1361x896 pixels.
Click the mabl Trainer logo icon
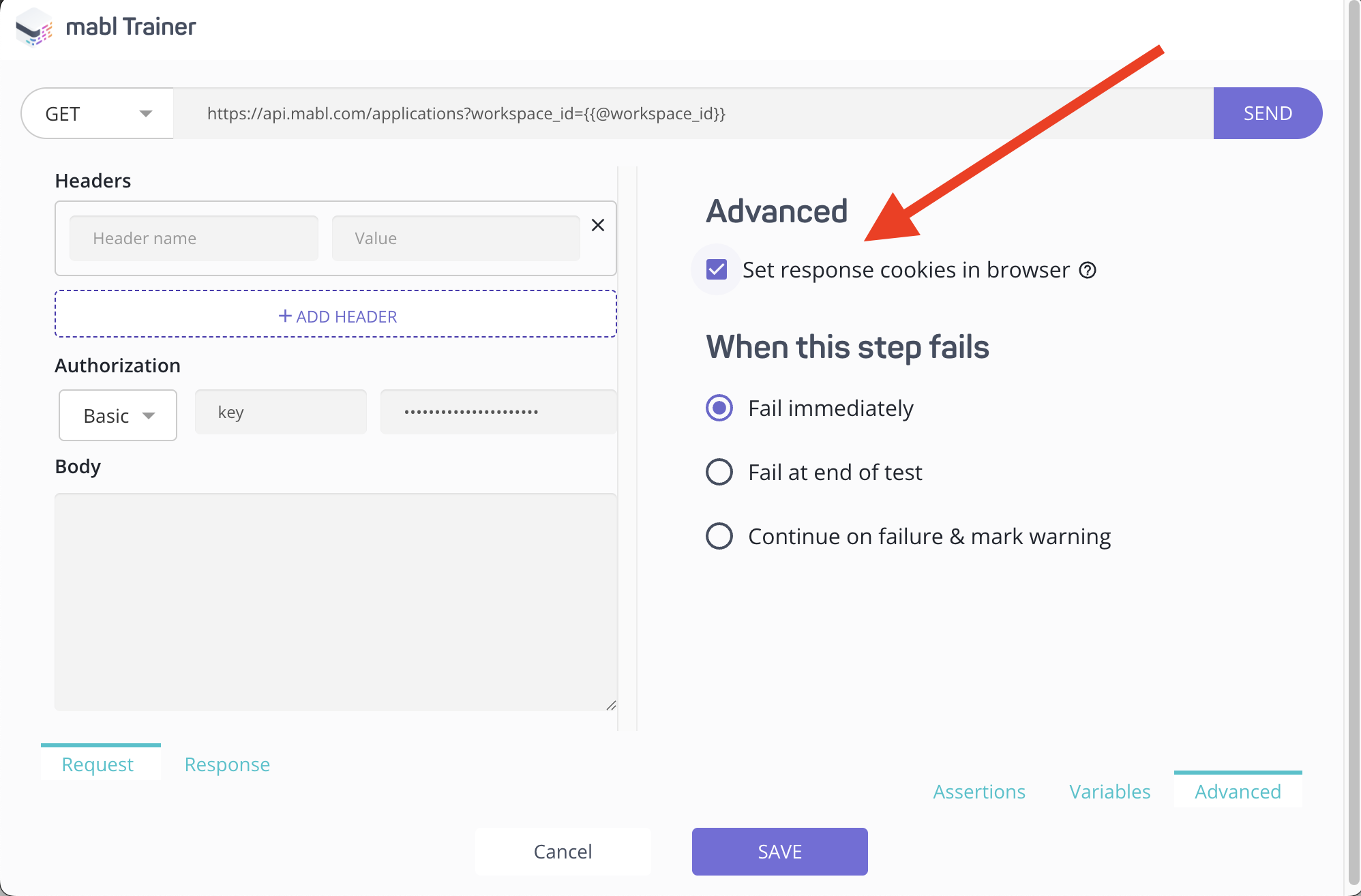tap(33, 27)
